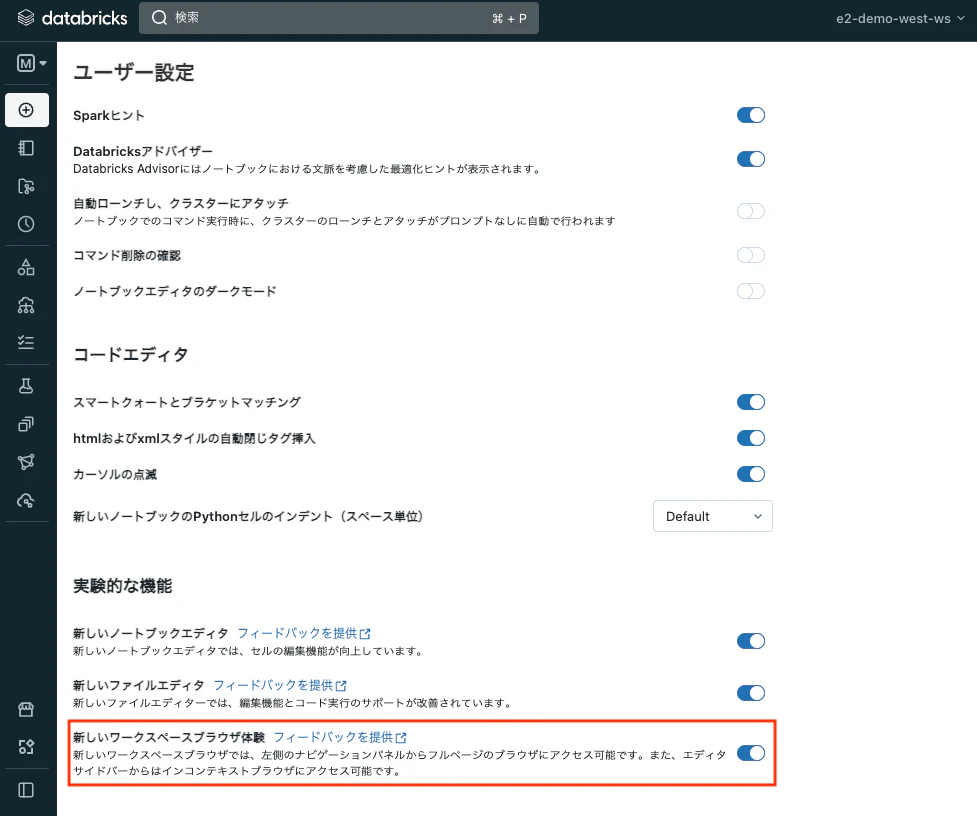Open the Feature Store stacked icon
The image size is (977, 816).
pyautogui.click(x=26, y=424)
